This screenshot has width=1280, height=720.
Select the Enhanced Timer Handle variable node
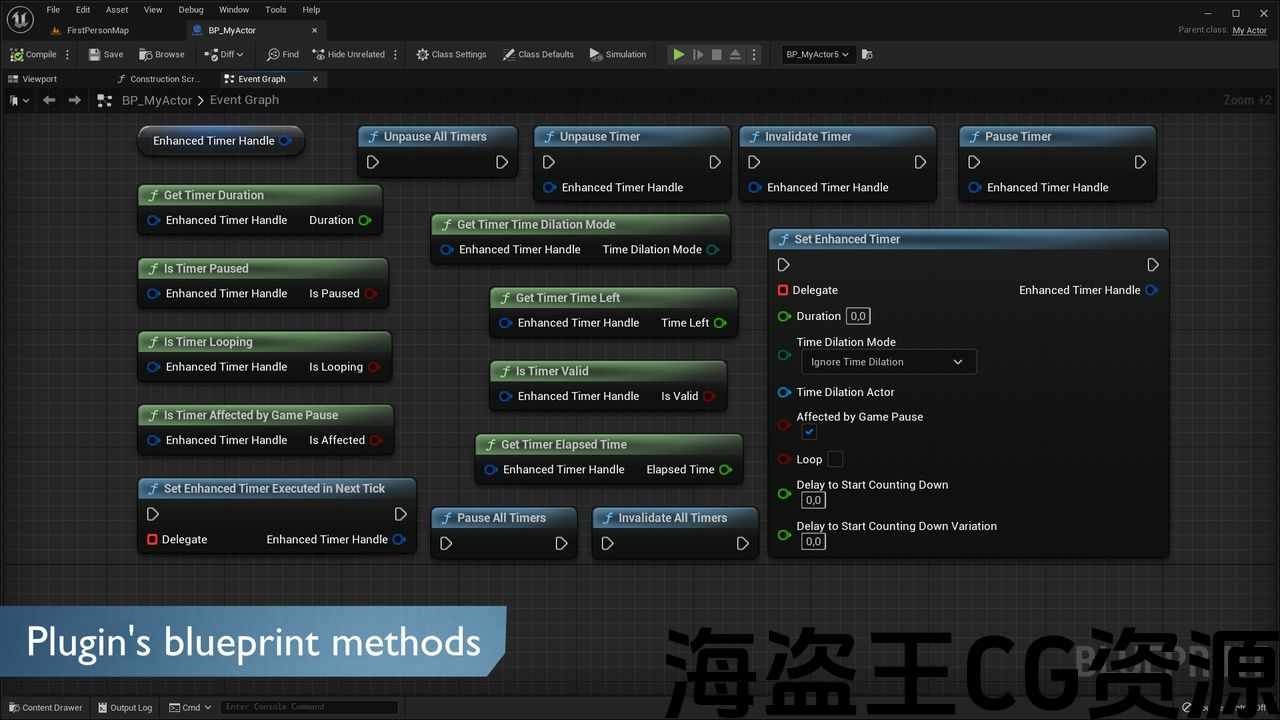[x=221, y=141]
